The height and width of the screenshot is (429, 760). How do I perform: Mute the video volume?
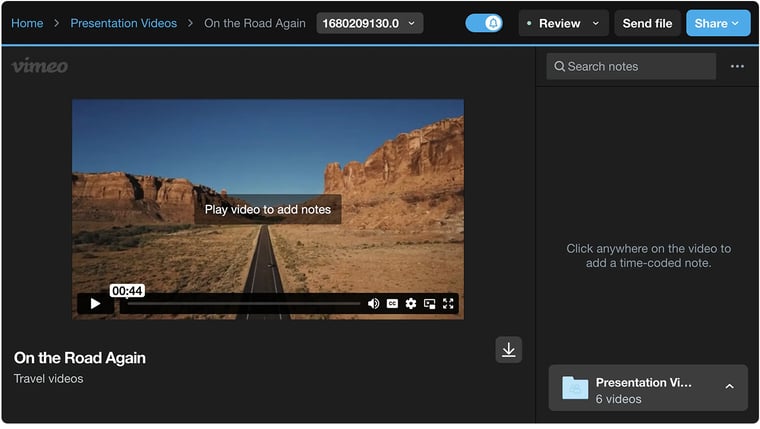point(374,304)
